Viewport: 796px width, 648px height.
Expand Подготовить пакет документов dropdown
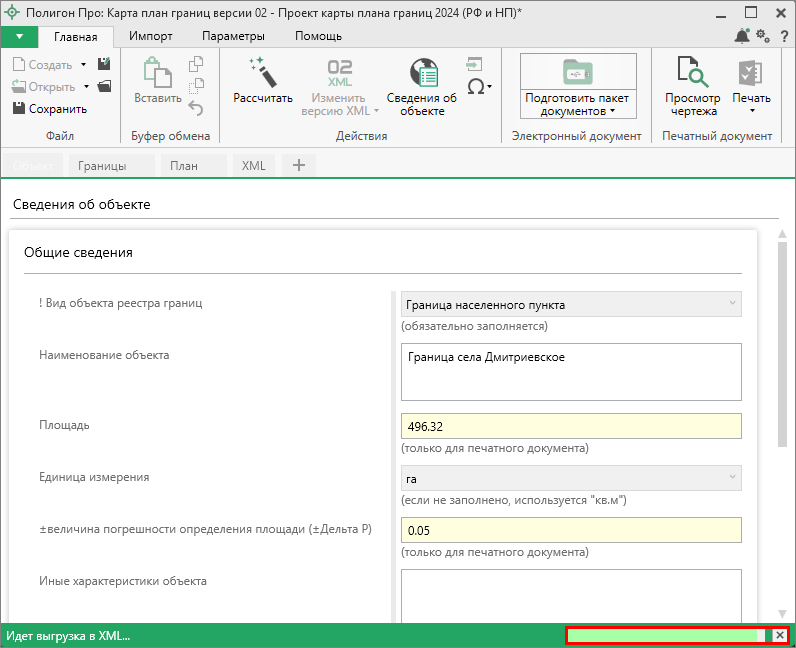578,104
